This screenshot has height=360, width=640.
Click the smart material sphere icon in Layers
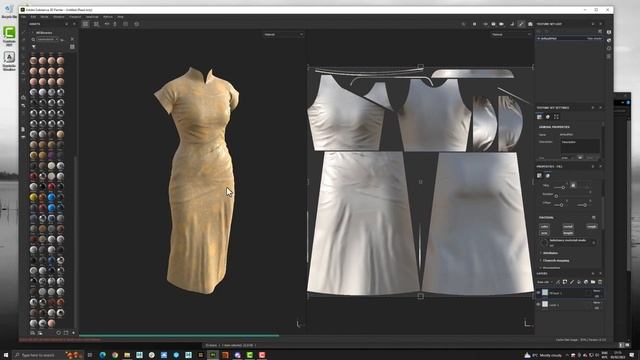(586, 282)
